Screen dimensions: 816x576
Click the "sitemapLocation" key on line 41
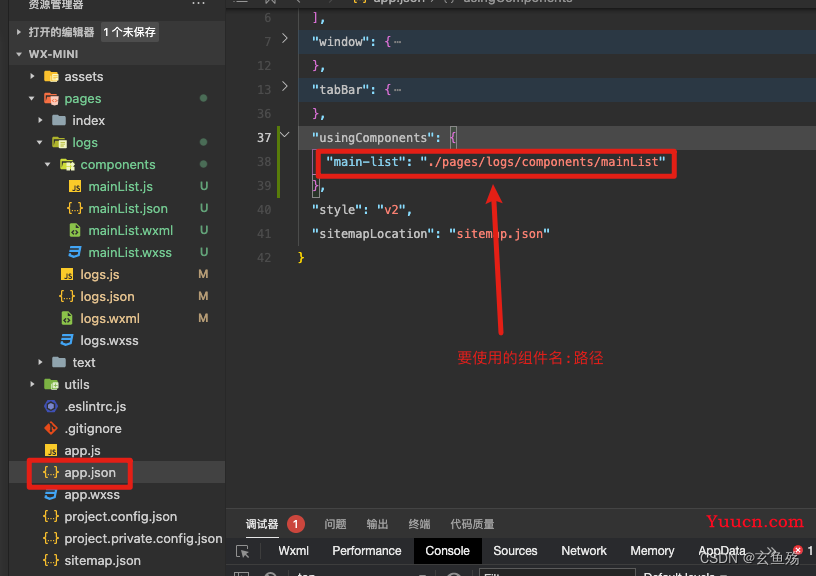(373, 234)
